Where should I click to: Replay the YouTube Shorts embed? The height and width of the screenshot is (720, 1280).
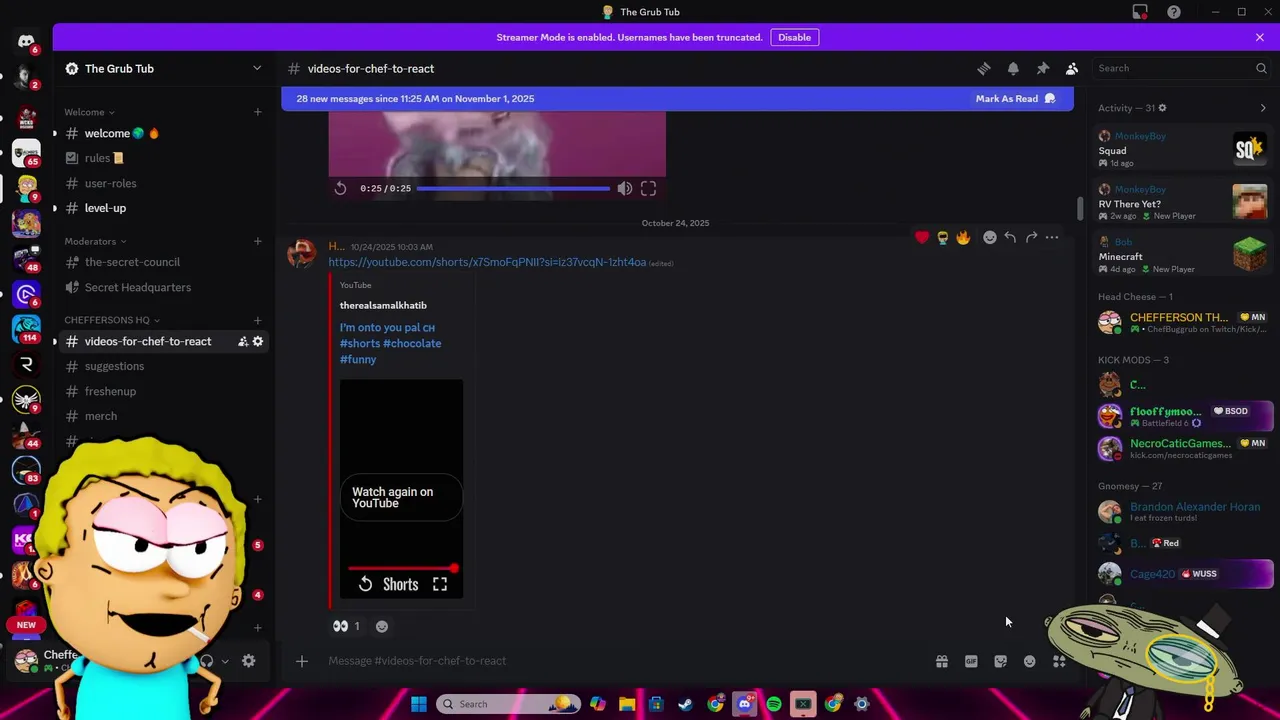(366, 584)
